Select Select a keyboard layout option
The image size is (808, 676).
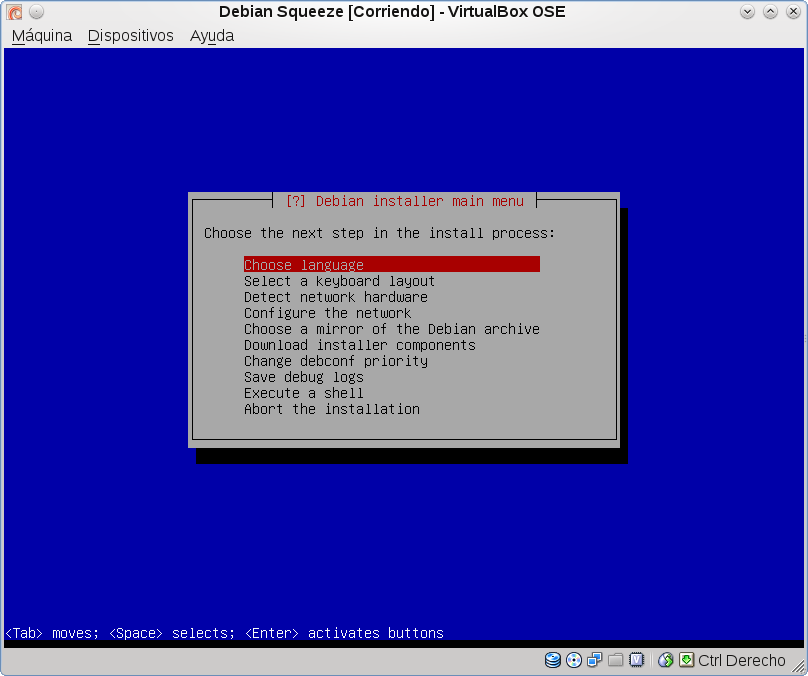(340, 281)
